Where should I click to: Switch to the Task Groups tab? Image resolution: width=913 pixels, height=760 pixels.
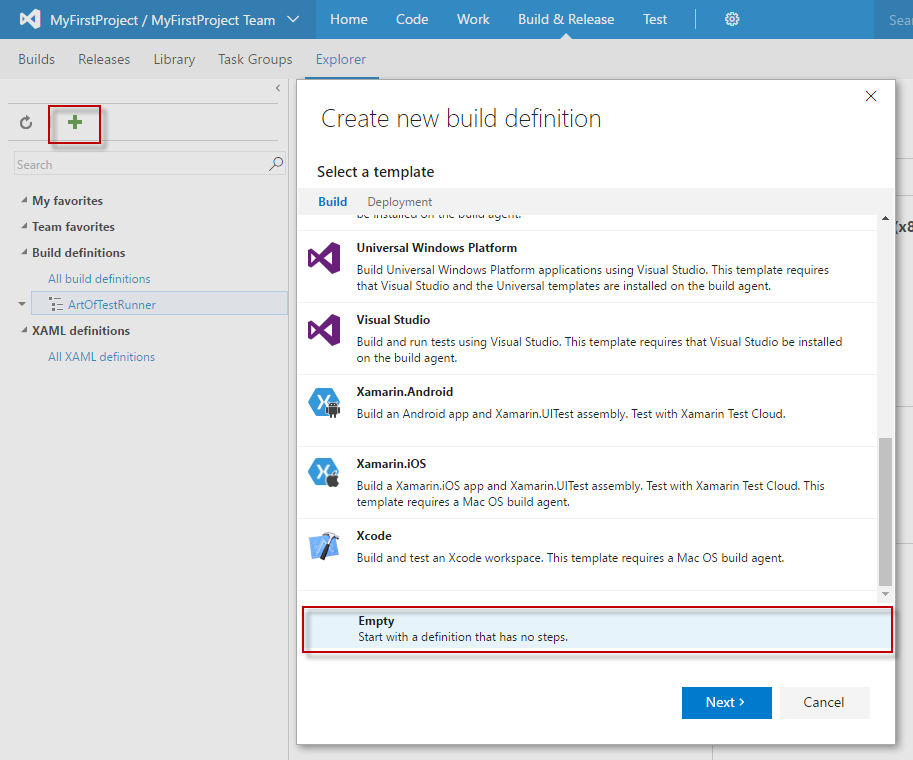255,59
